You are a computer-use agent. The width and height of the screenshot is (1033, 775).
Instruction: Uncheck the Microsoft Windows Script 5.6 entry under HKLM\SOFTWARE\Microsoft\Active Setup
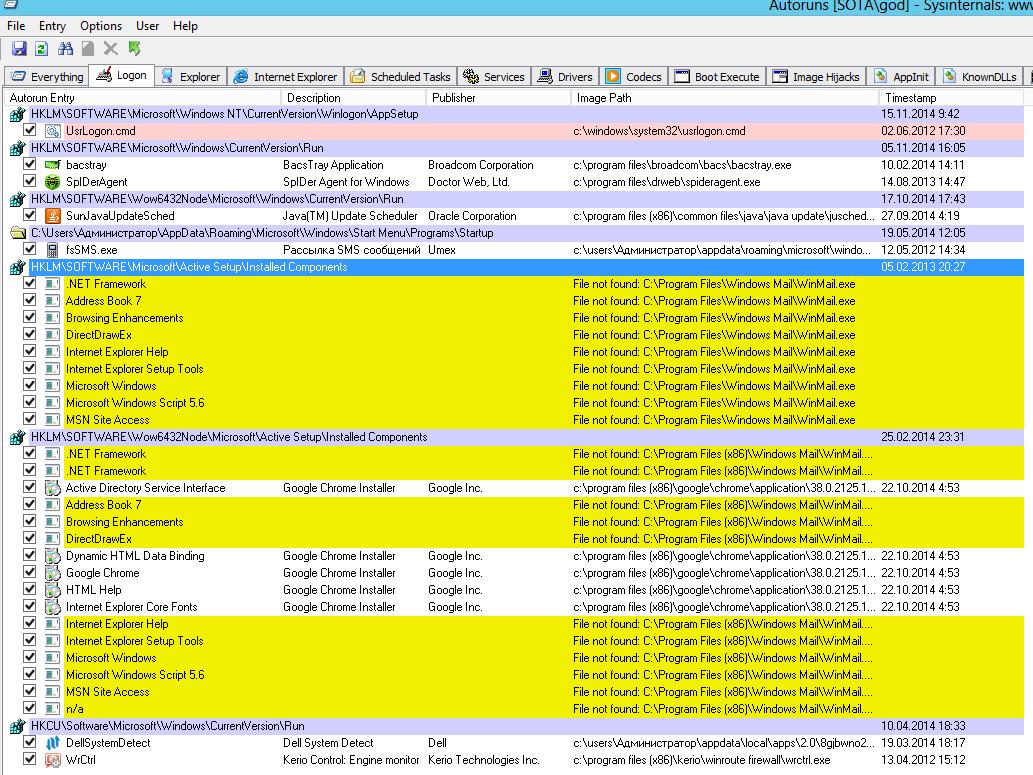30,402
